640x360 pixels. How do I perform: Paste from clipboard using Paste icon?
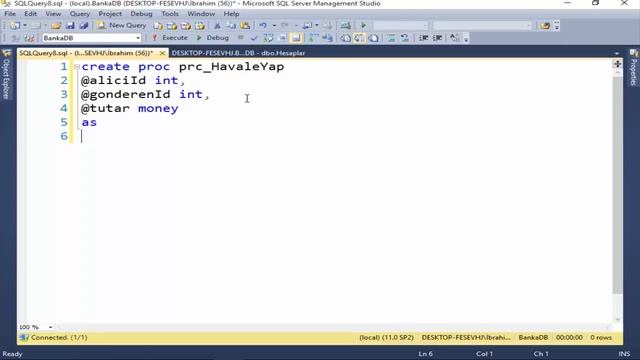point(245,25)
